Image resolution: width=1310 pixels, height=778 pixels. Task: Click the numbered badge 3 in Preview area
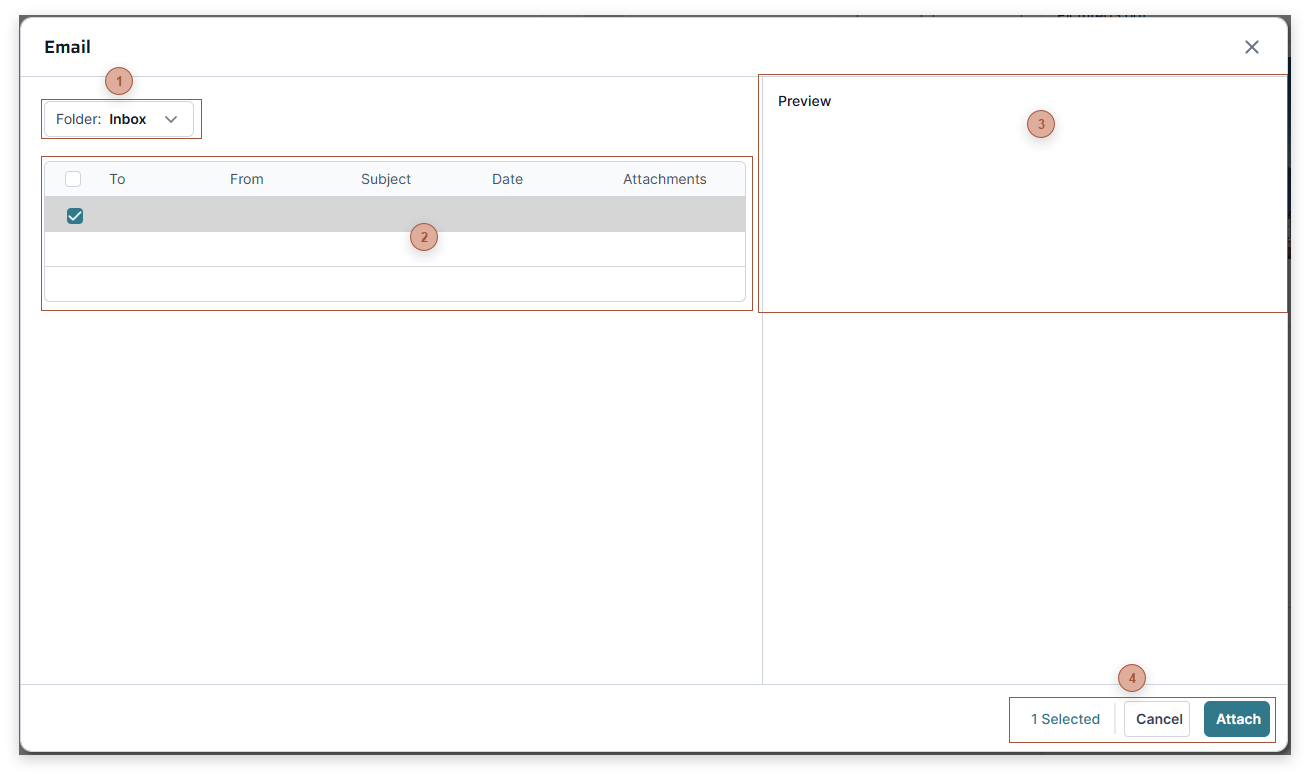[x=1041, y=124]
